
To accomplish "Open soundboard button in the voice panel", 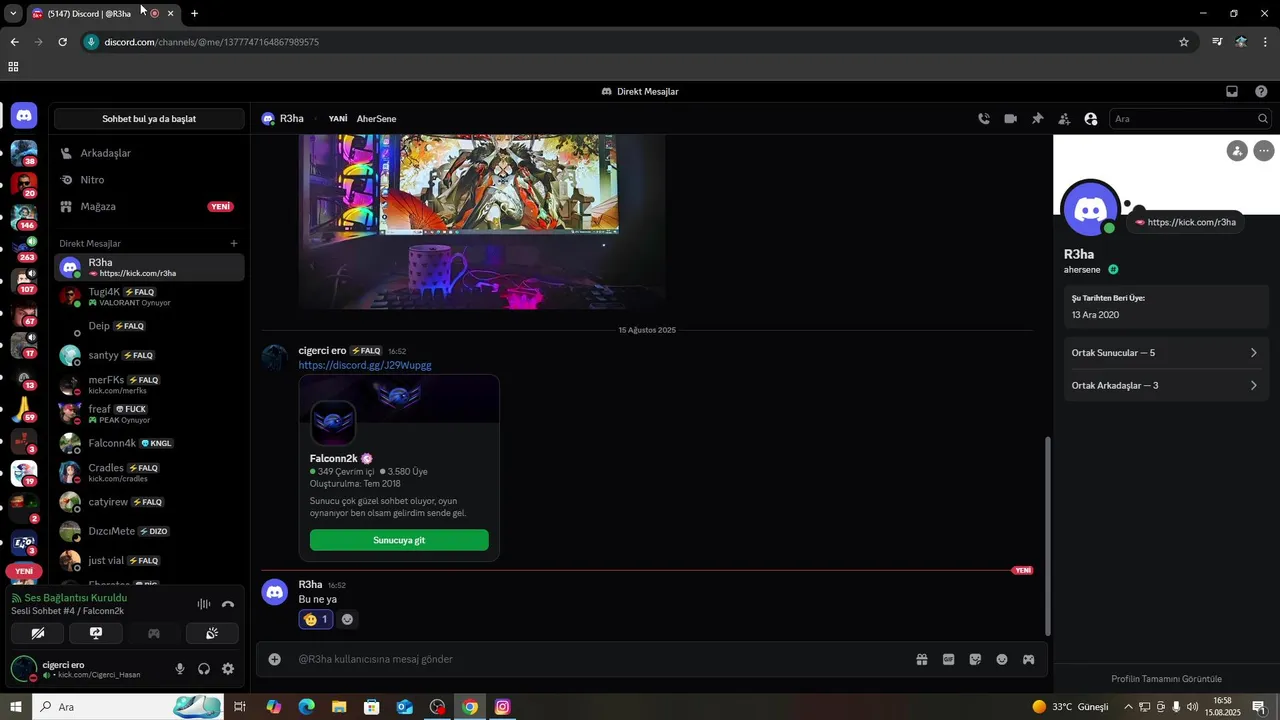I will [212, 633].
